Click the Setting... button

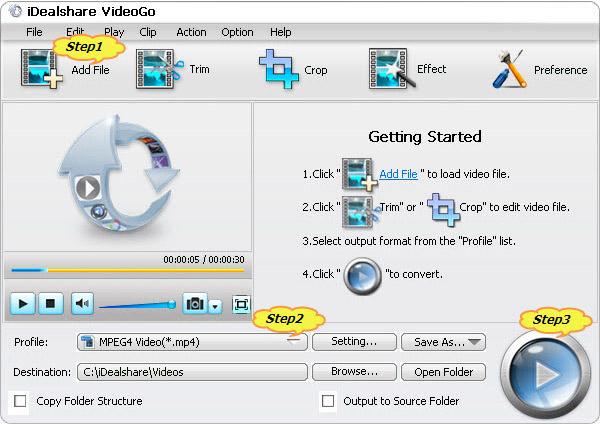pos(354,342)
